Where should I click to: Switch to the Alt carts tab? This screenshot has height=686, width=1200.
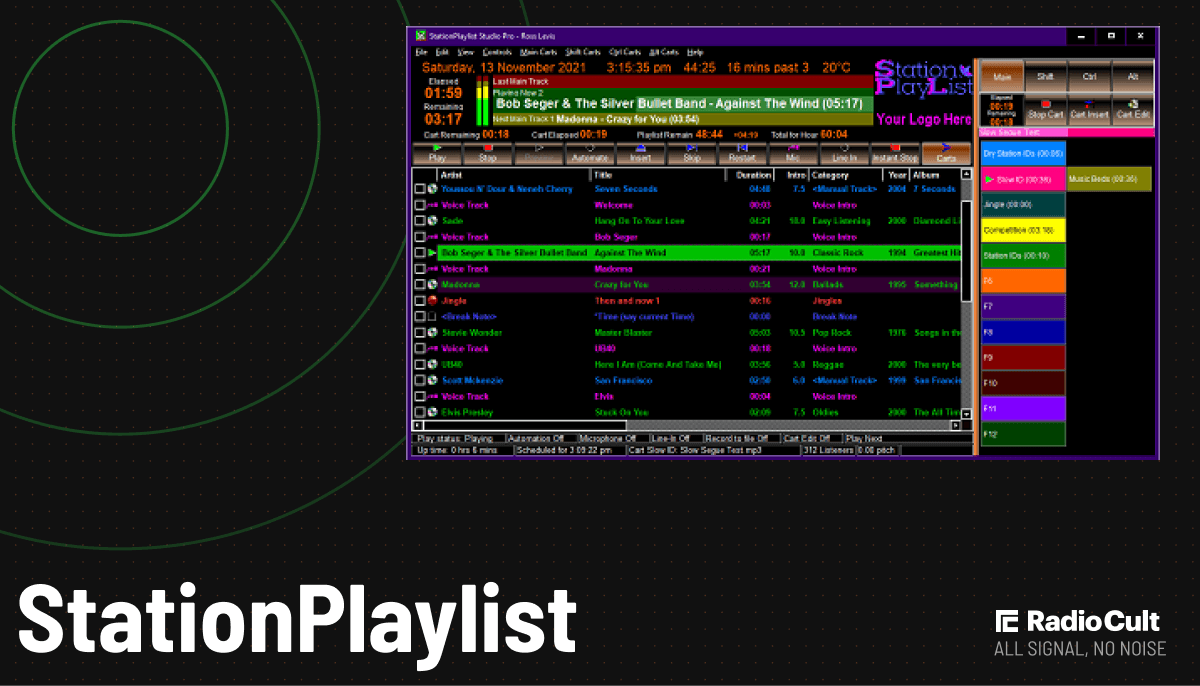tap(1133, 76)
